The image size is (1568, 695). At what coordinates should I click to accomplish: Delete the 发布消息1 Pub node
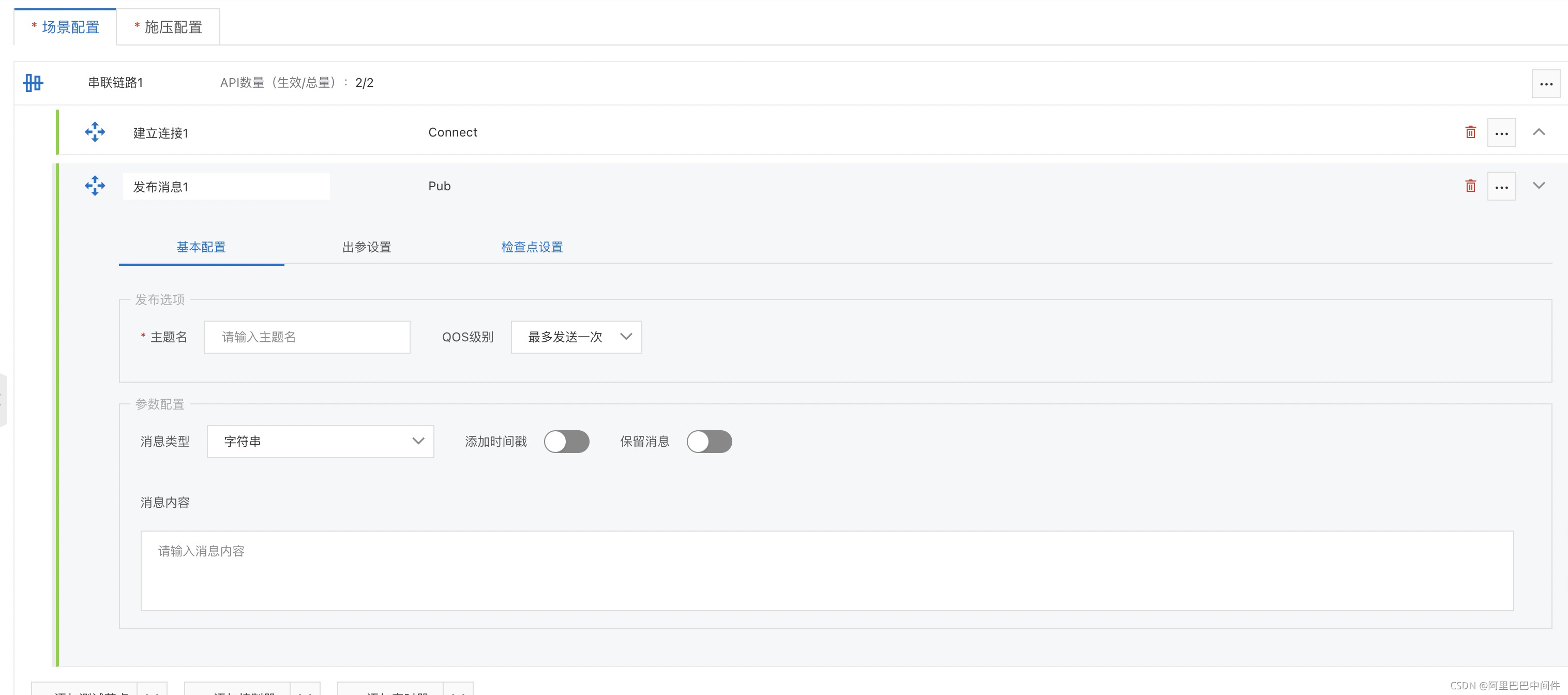(1471, 186)
